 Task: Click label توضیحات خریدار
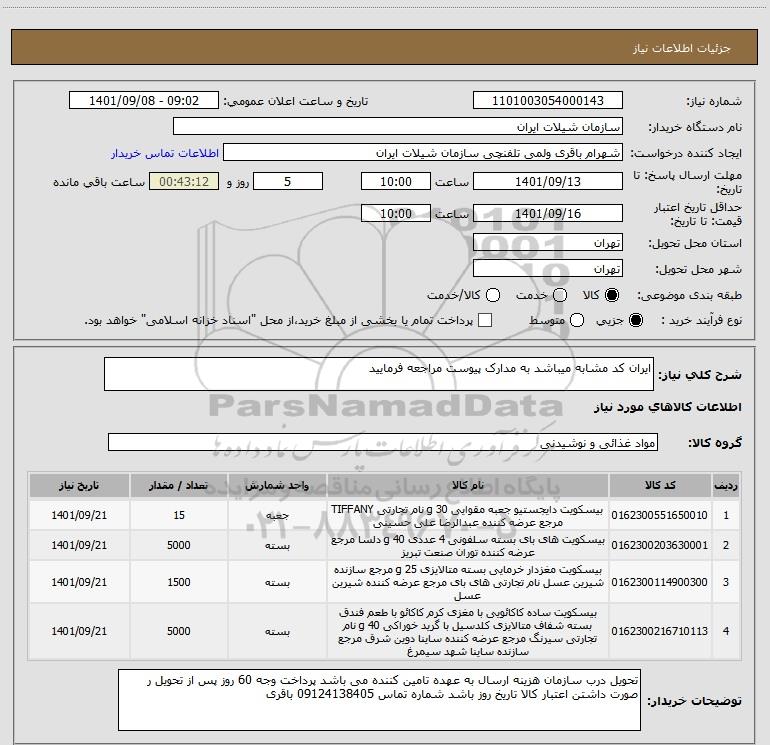[694, 701]
